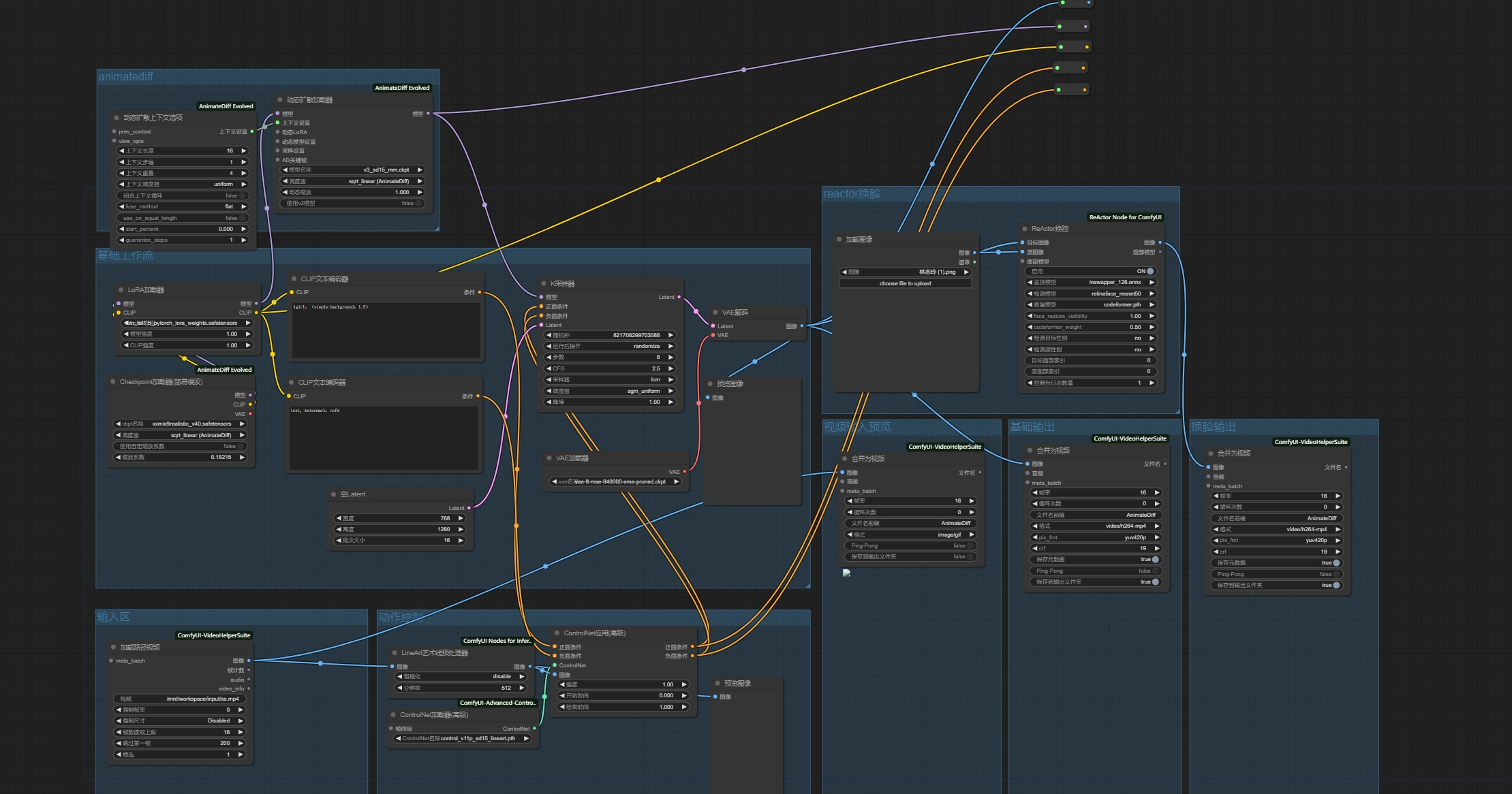This screenshot has width=1512, height=794.
Task: Turn off 启用 switch in ReActor换脸
Action: (1091, 271)
